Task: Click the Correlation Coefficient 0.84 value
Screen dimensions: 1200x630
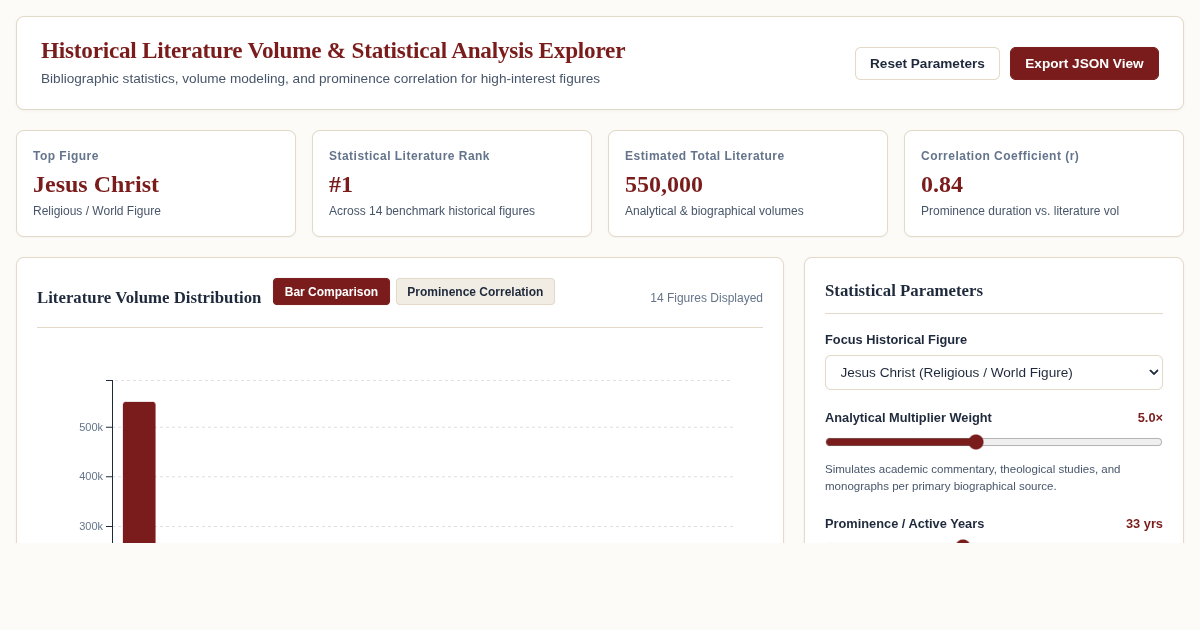Action: coord(942,184)
